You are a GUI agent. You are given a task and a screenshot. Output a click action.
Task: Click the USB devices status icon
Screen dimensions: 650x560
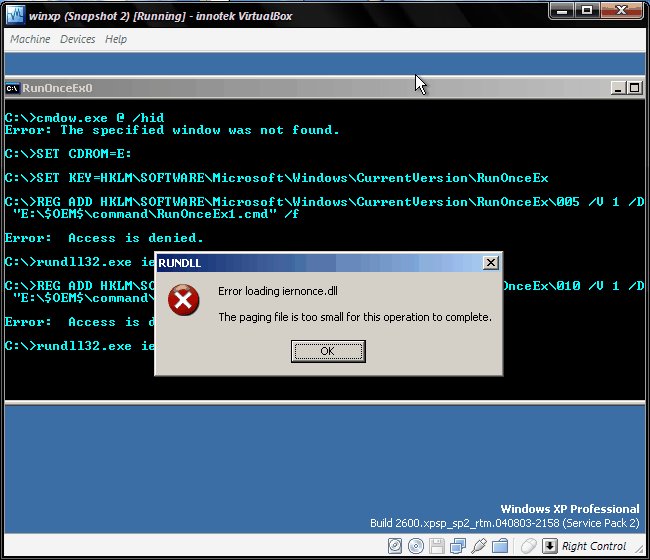coord(479,546)
